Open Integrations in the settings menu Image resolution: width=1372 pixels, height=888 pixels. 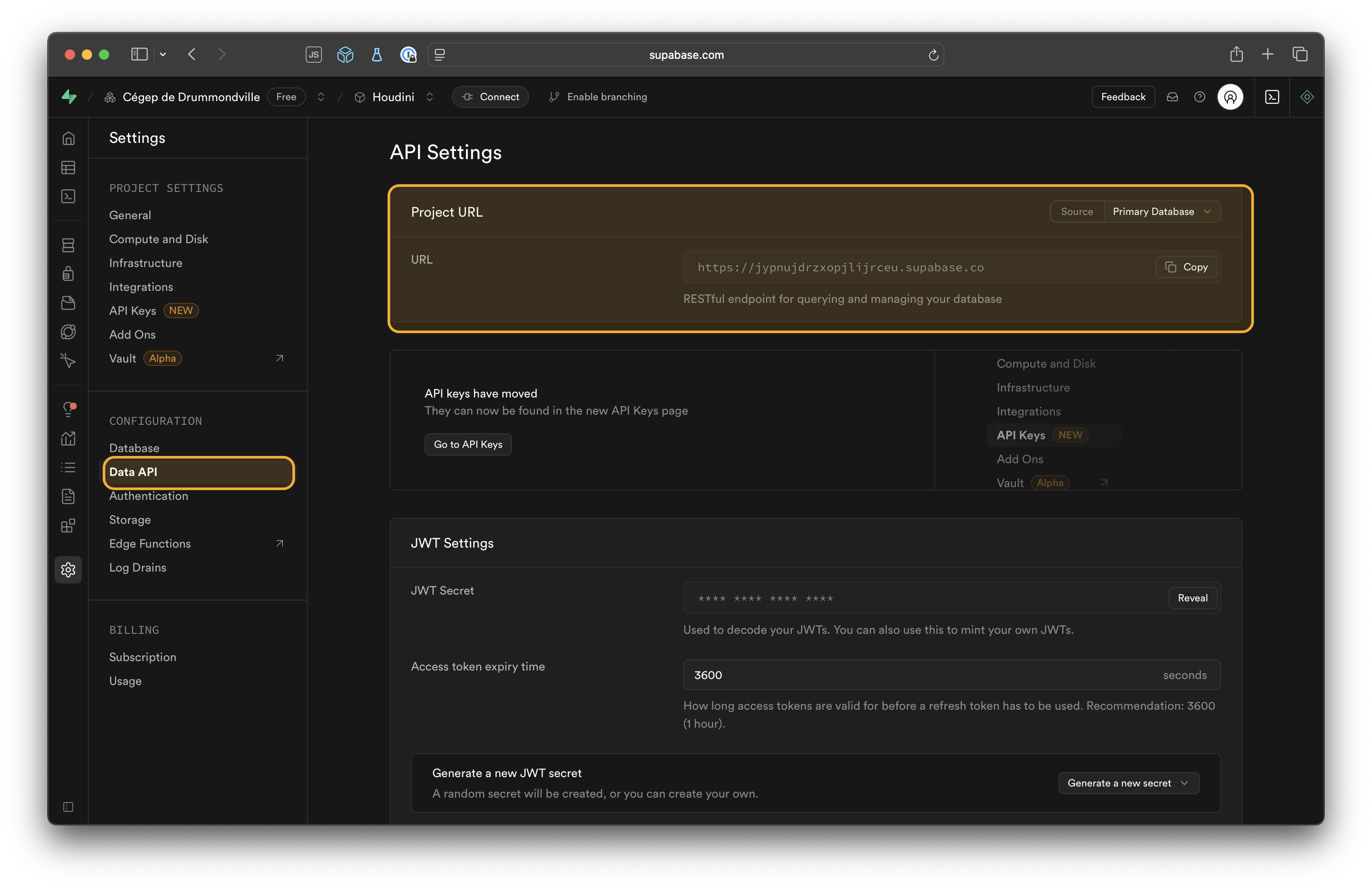[141, 287]
